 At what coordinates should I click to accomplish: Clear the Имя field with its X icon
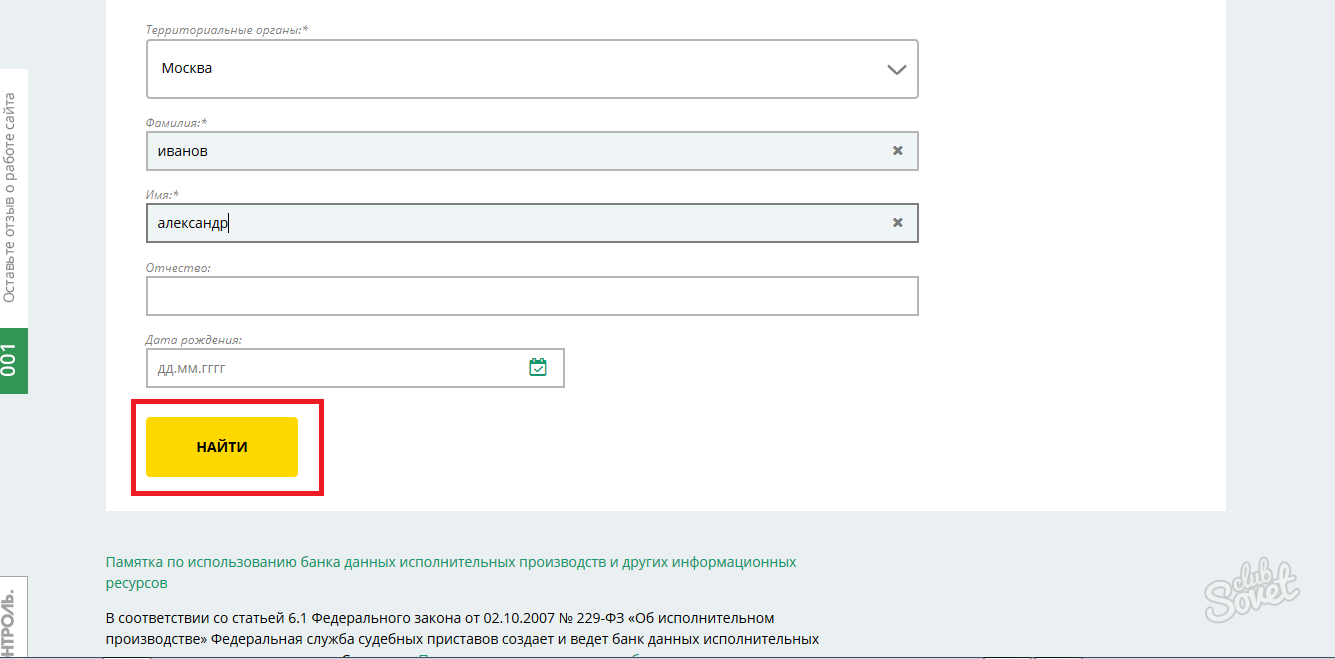(897, 223)
